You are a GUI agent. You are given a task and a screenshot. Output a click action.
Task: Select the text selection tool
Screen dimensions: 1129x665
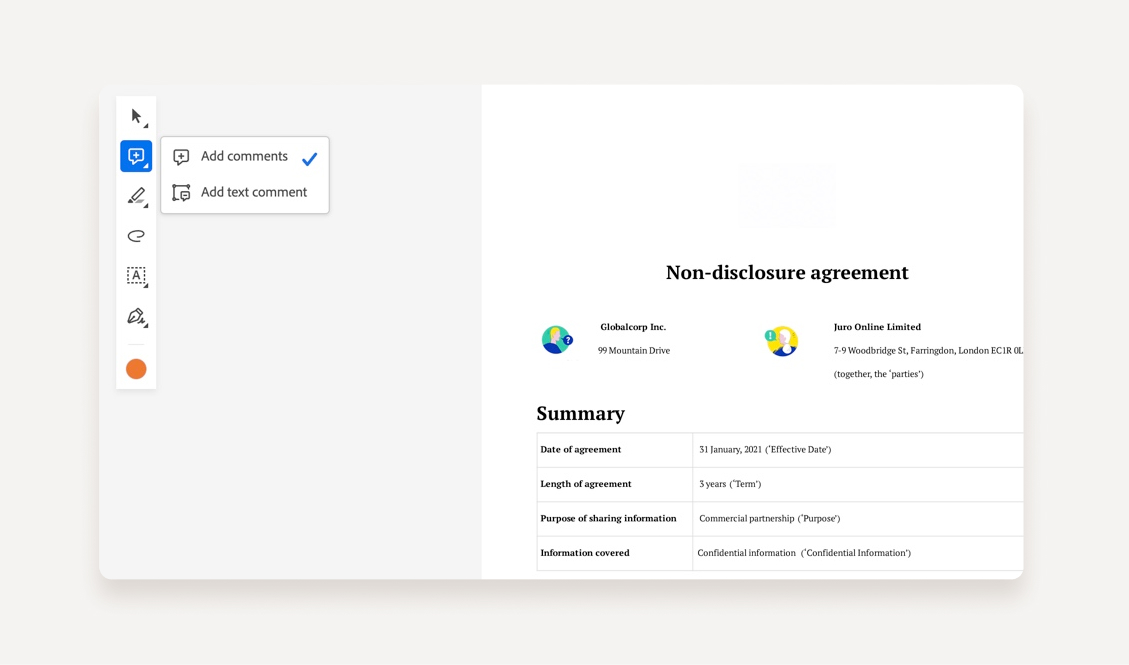pos(136,276)
